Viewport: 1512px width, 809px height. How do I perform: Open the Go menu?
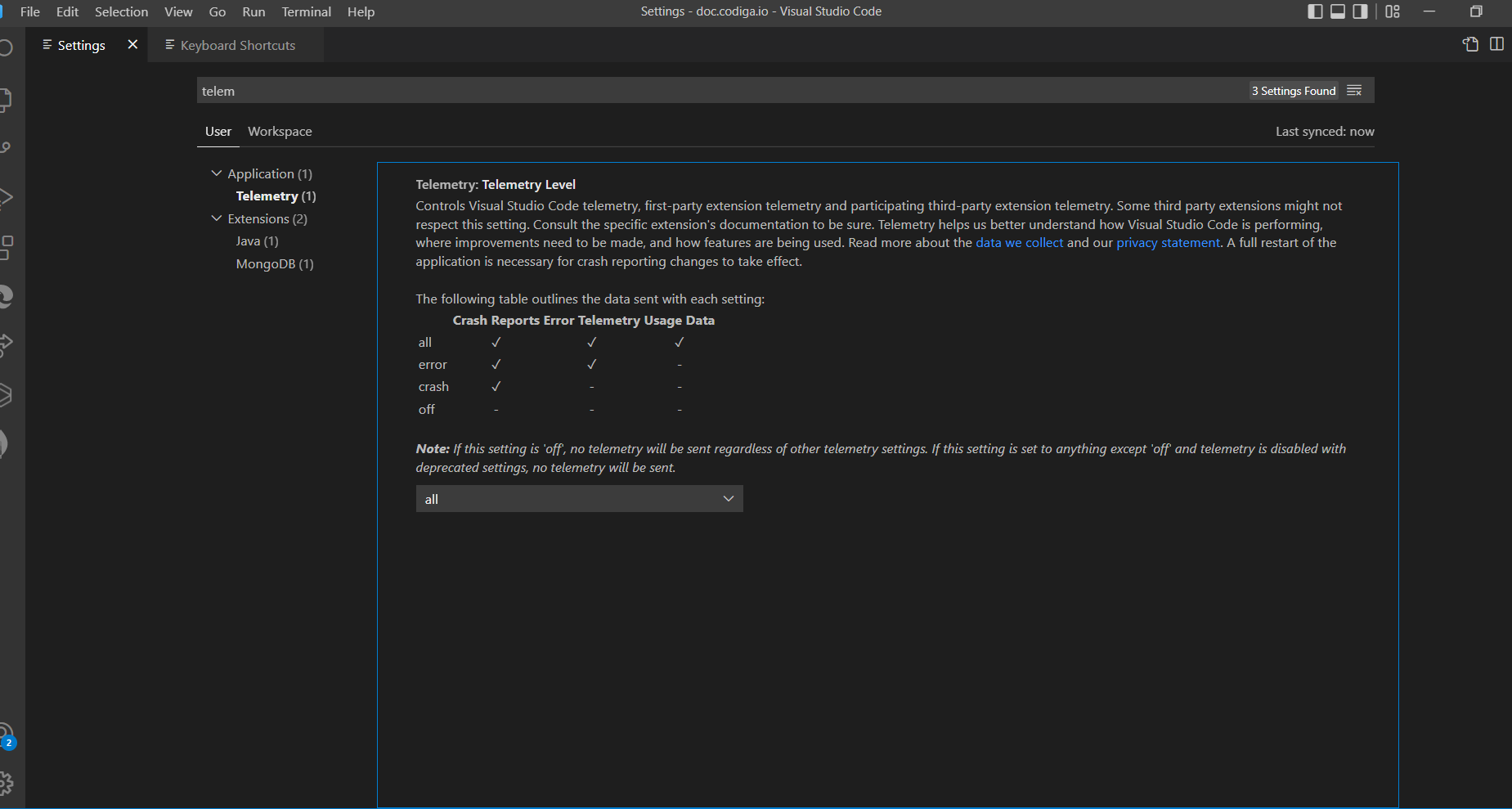click(x=218, y=11)
